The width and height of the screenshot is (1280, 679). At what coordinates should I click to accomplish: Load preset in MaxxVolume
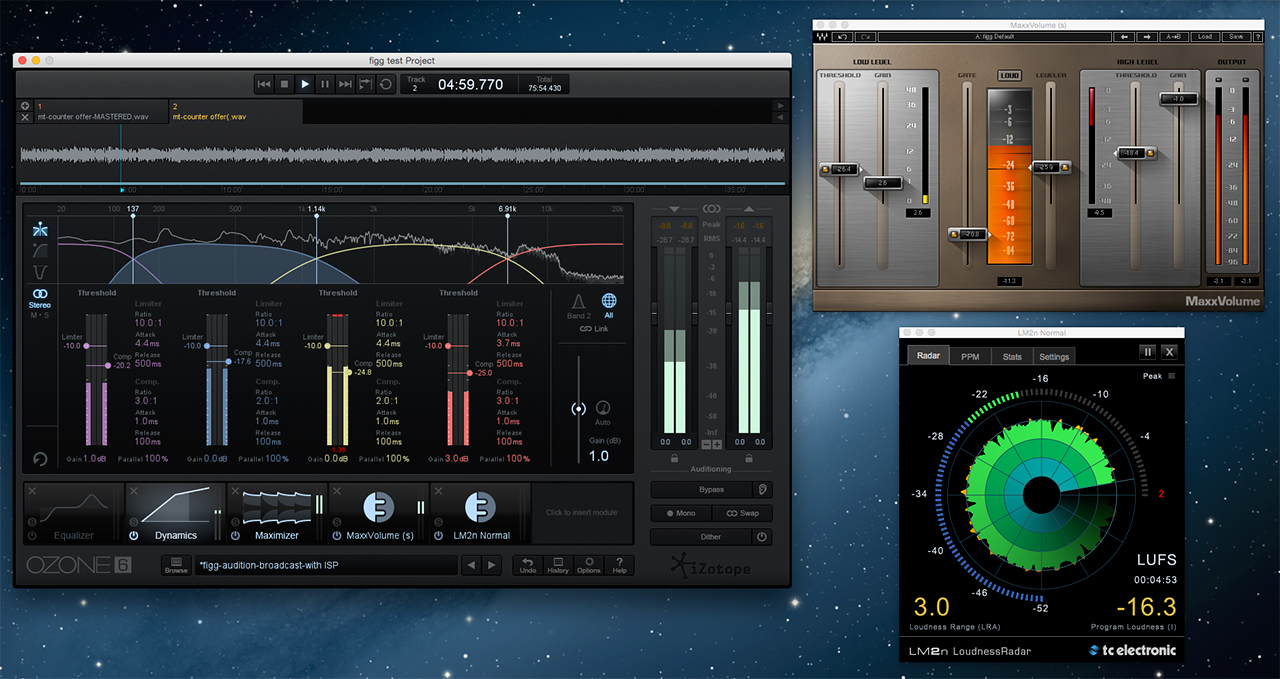pos(1205,36)
